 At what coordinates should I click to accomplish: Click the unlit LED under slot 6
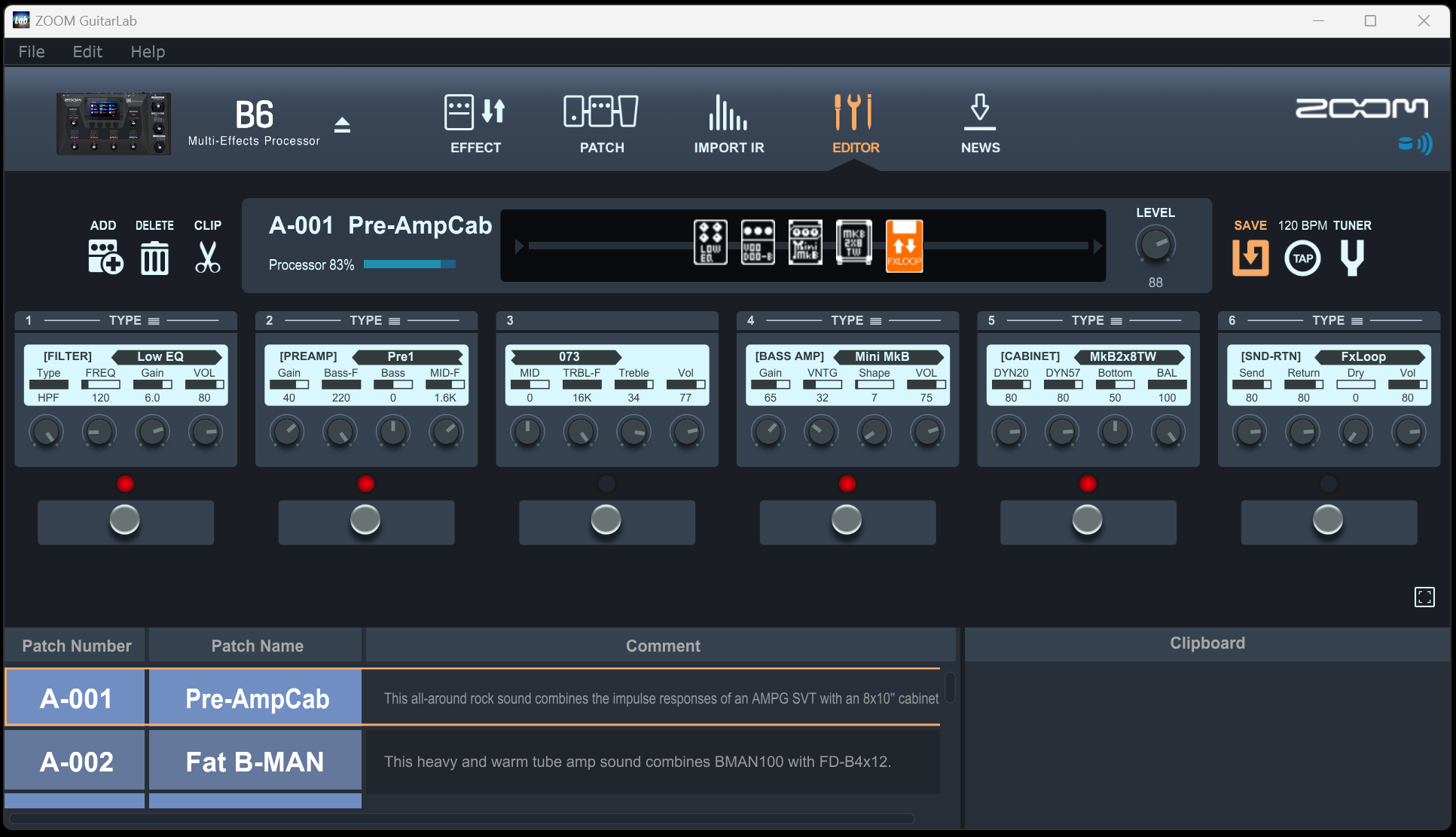[x=1329, y=484]
